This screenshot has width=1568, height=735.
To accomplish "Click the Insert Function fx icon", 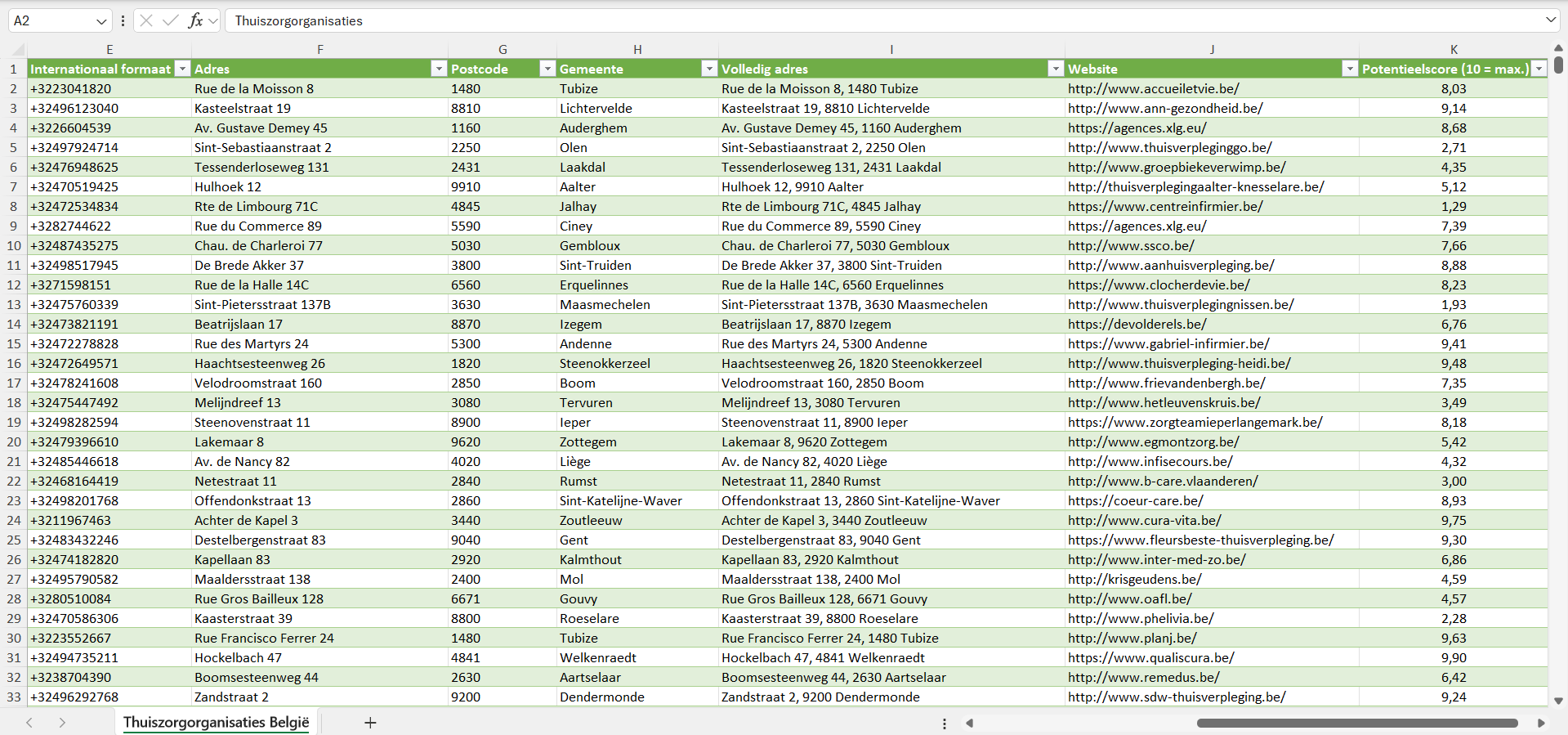I will pos(195,20).
